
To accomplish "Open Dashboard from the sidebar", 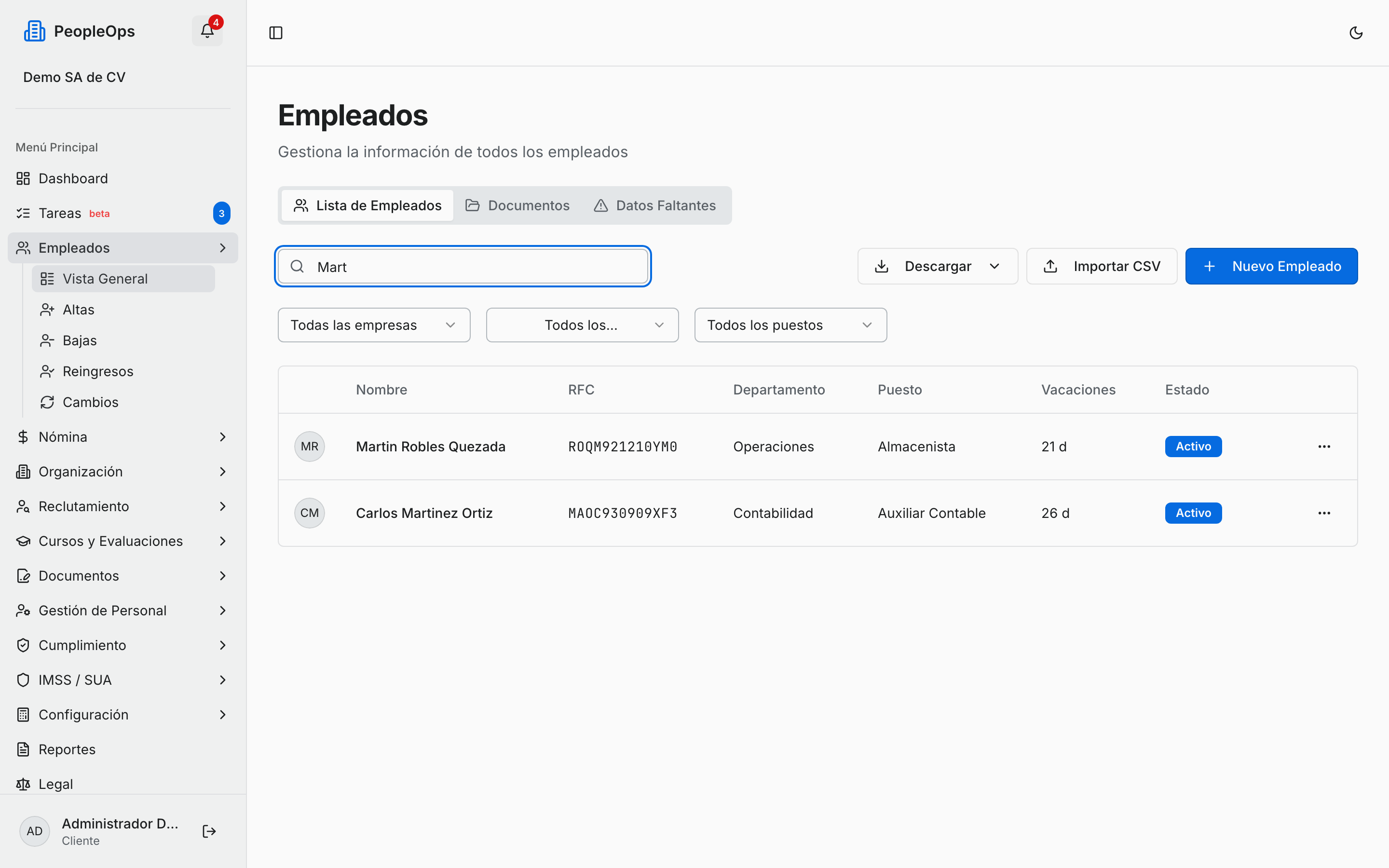I will [x=123, y=178].
